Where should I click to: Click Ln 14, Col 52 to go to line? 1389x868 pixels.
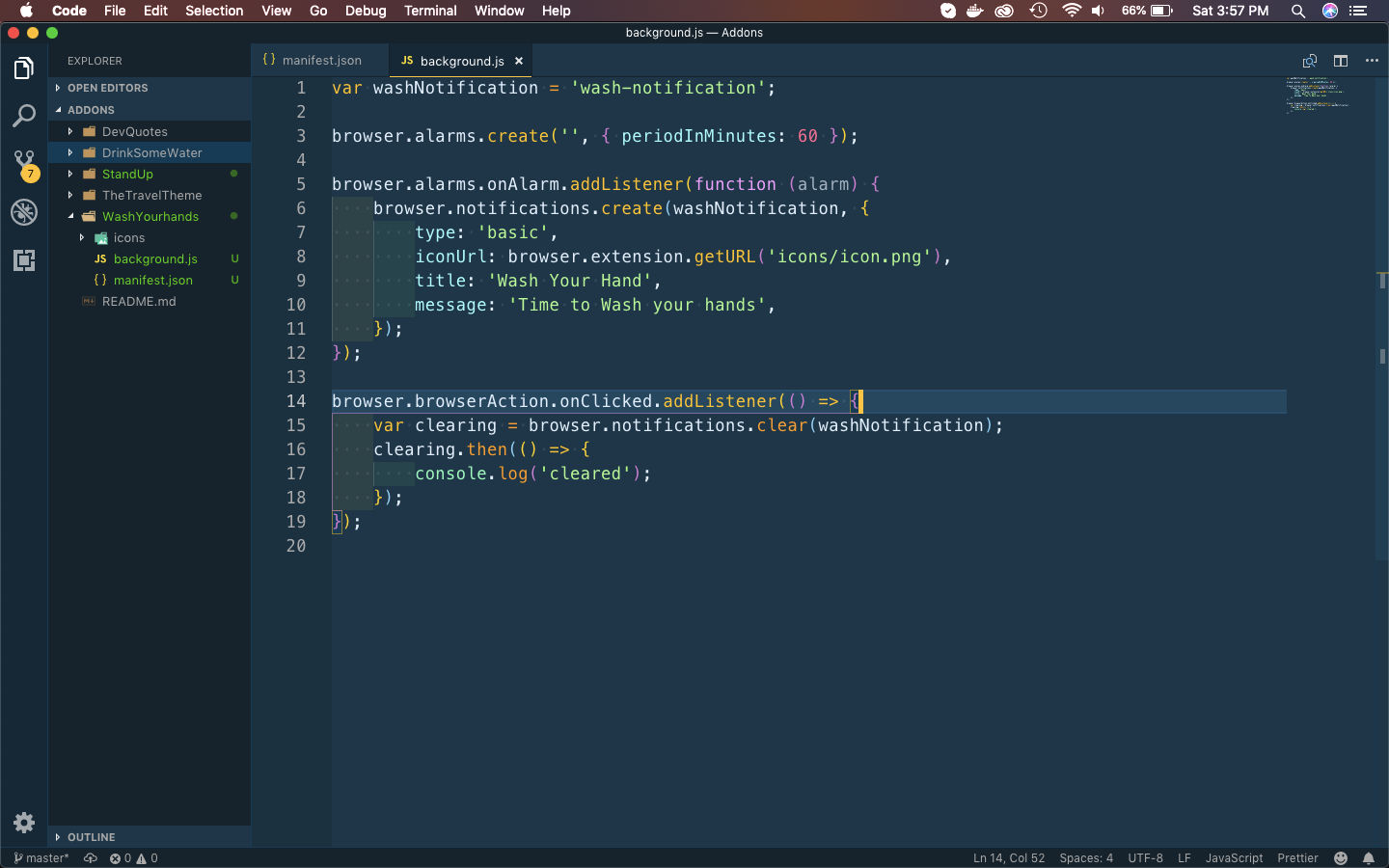click(1009, 858)
